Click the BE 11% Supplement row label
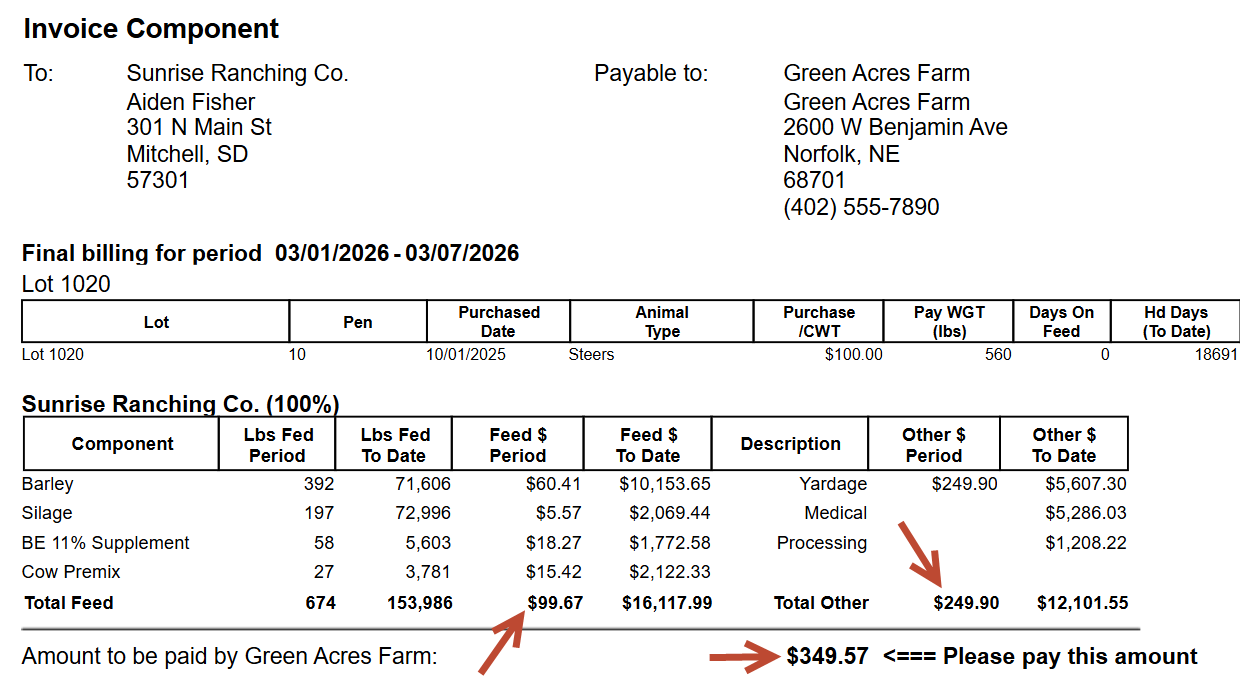The image size is (1240, 688). point(106,543)
